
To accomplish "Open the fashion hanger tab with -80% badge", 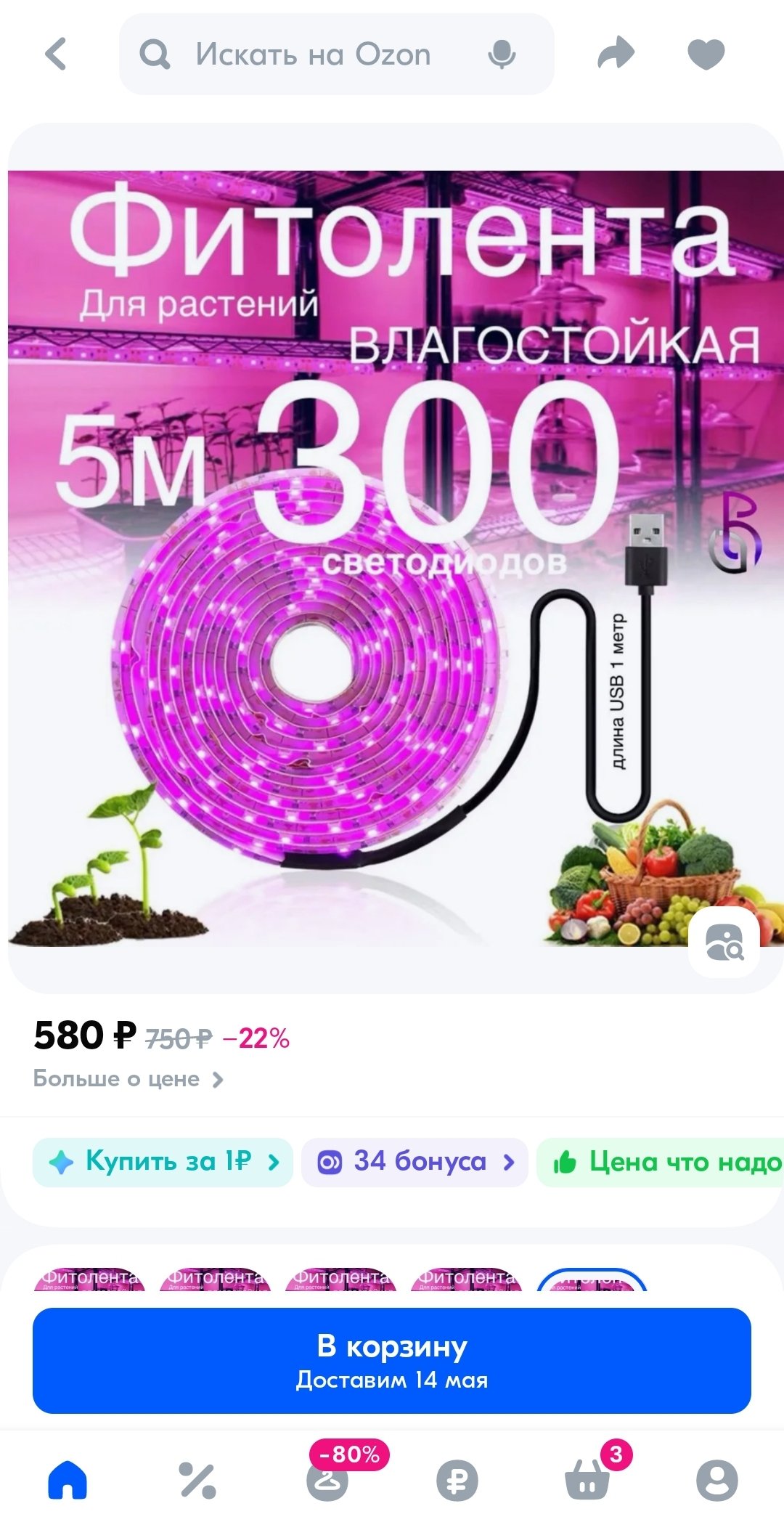I will coord(327,1479).
